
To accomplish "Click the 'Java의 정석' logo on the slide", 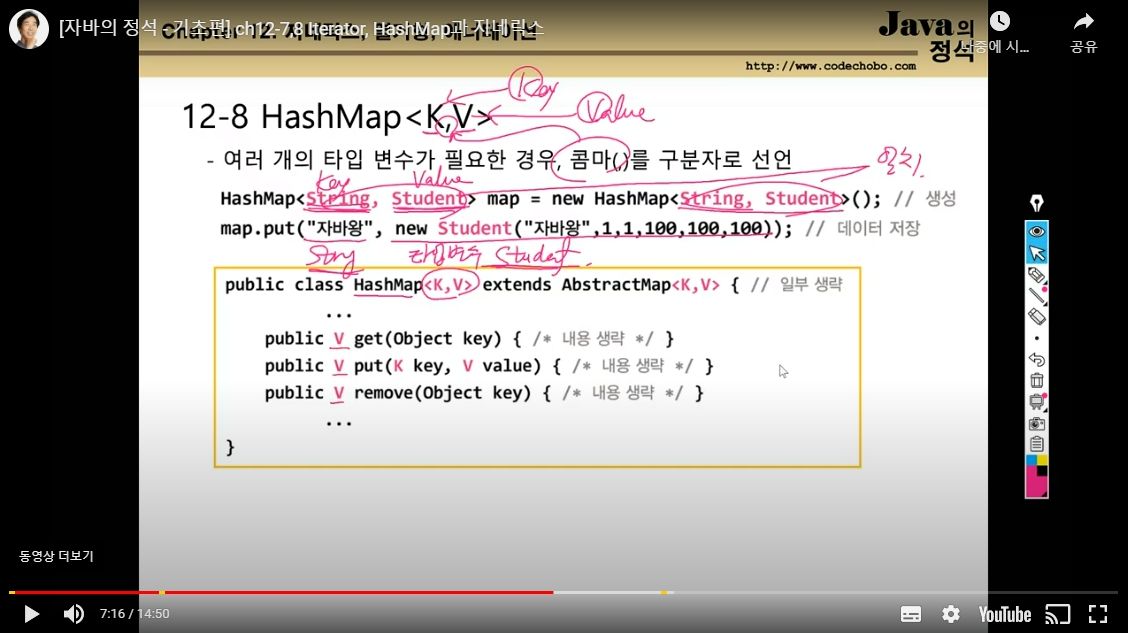I will click(928, 36).
